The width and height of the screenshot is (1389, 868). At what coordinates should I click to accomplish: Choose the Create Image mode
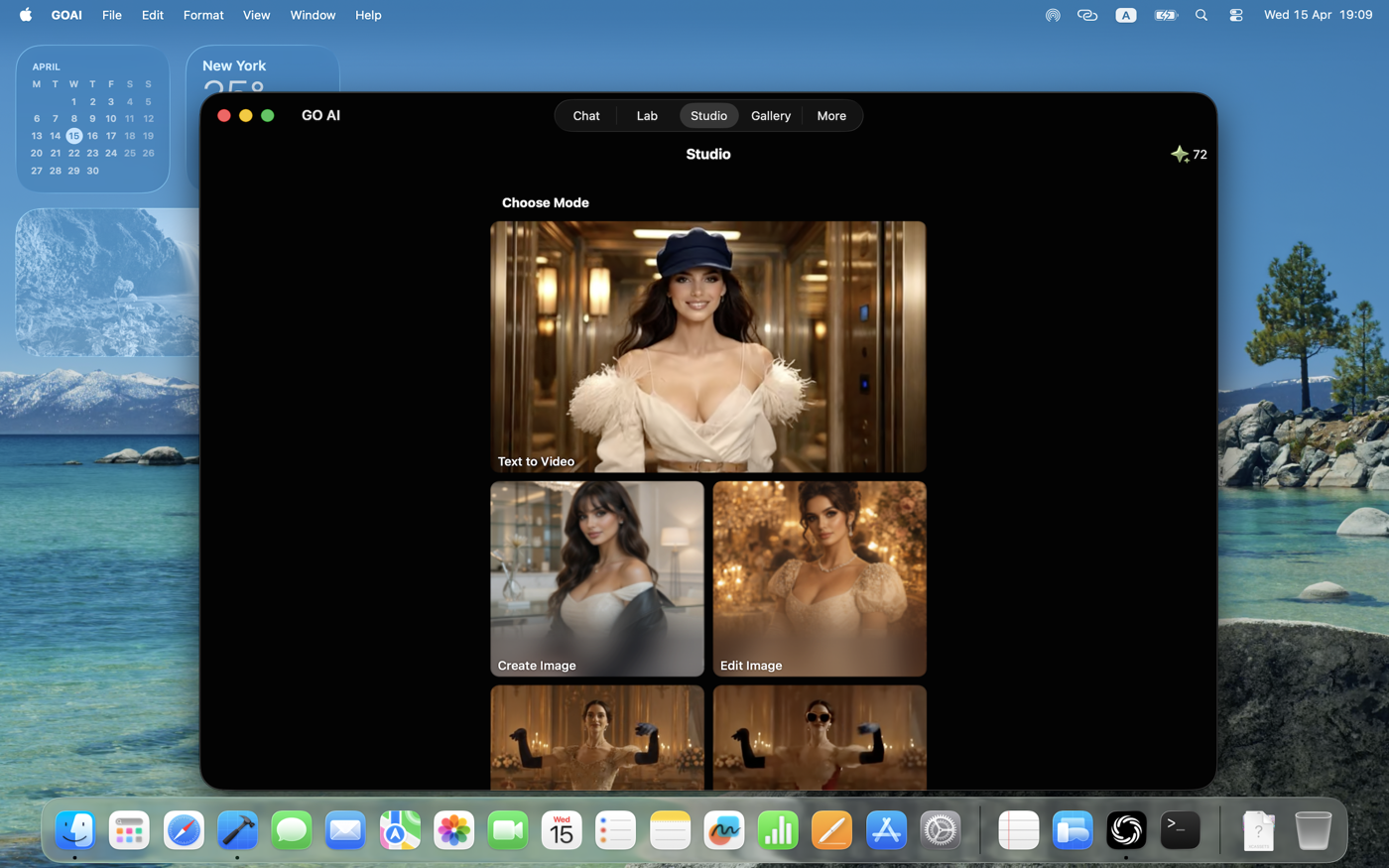[596, 578]
